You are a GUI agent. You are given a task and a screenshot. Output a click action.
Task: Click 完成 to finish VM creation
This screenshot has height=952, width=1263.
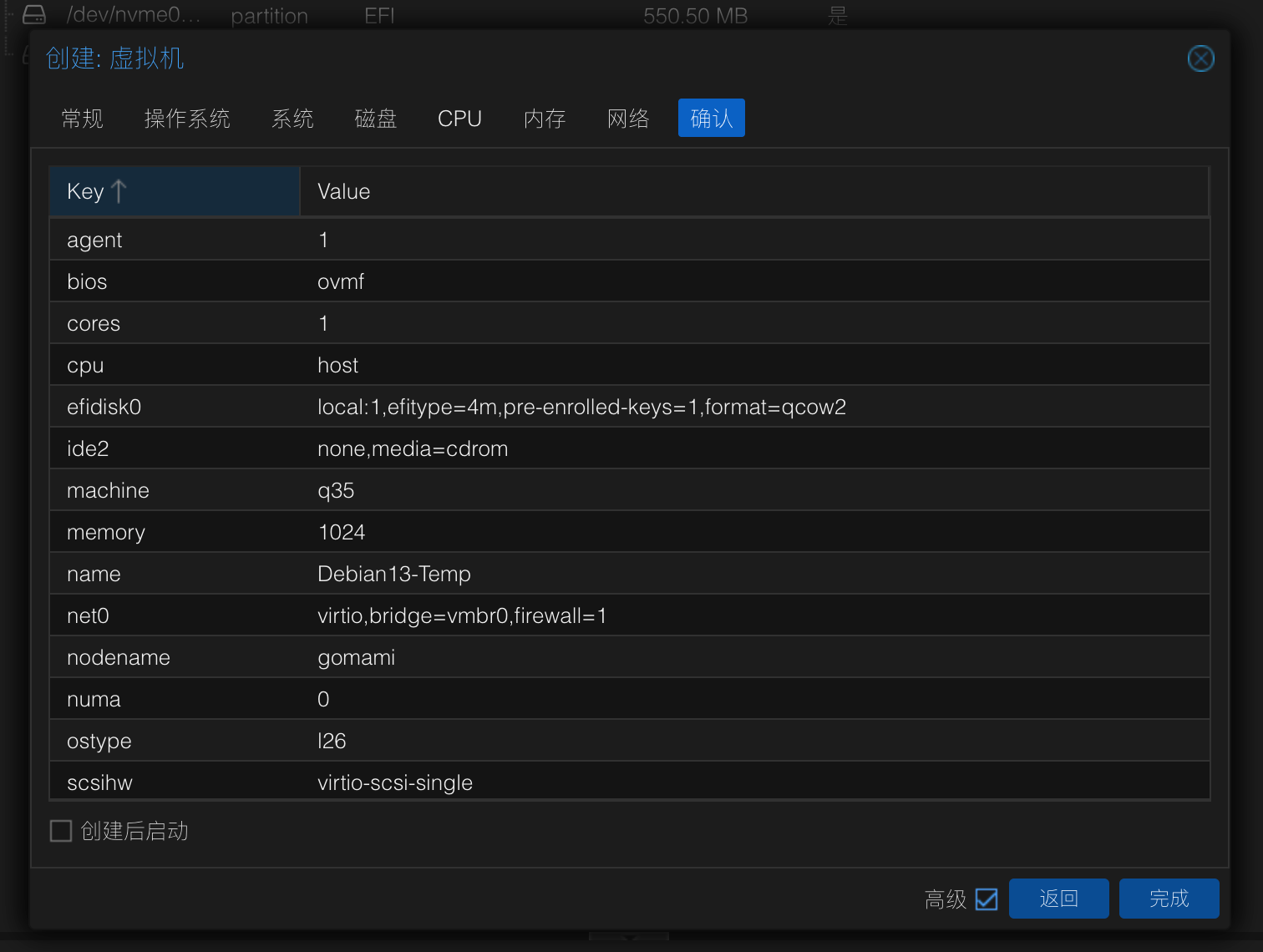point(1169,899)
